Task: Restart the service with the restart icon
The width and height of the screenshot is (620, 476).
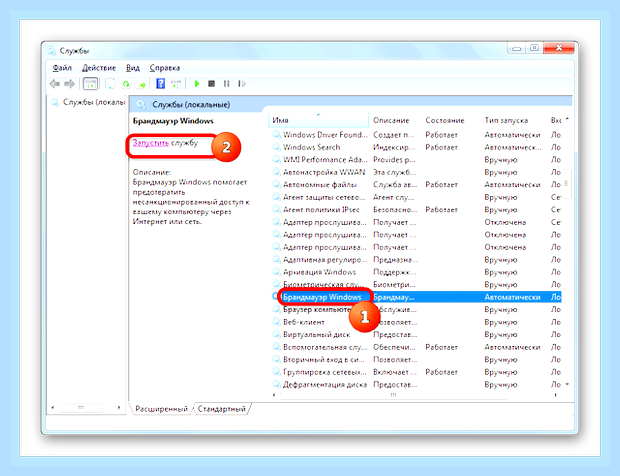Action: pyautogui.click(x=242, y=83)
